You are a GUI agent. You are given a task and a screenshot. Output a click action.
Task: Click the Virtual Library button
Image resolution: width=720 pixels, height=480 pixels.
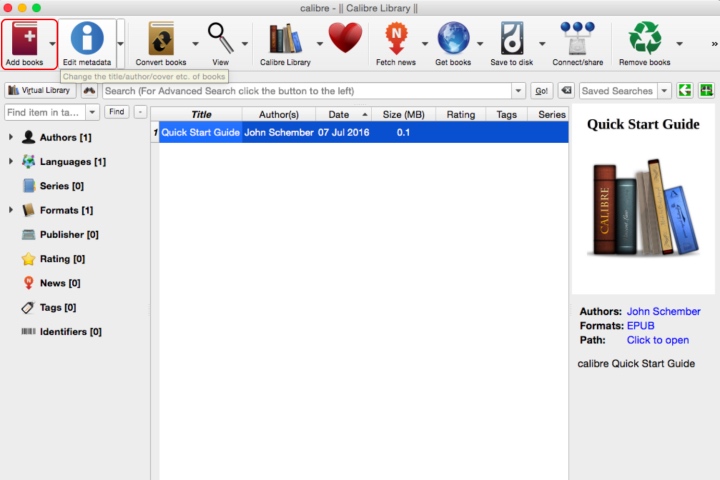click(x=39, y=90)
